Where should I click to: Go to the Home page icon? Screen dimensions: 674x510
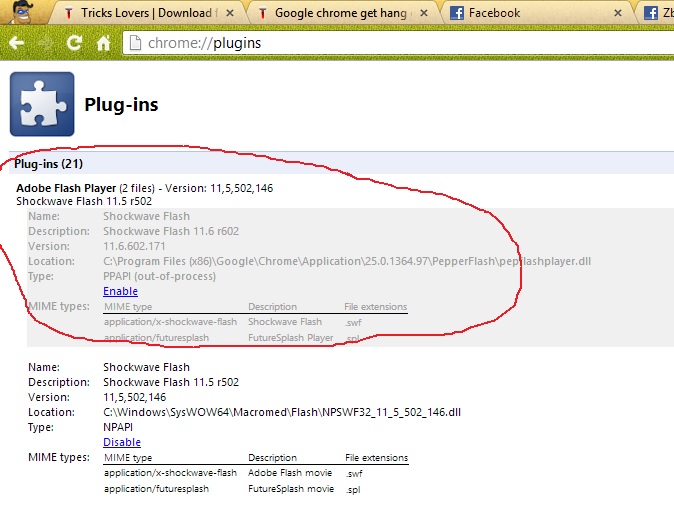[x=103, y=43]
